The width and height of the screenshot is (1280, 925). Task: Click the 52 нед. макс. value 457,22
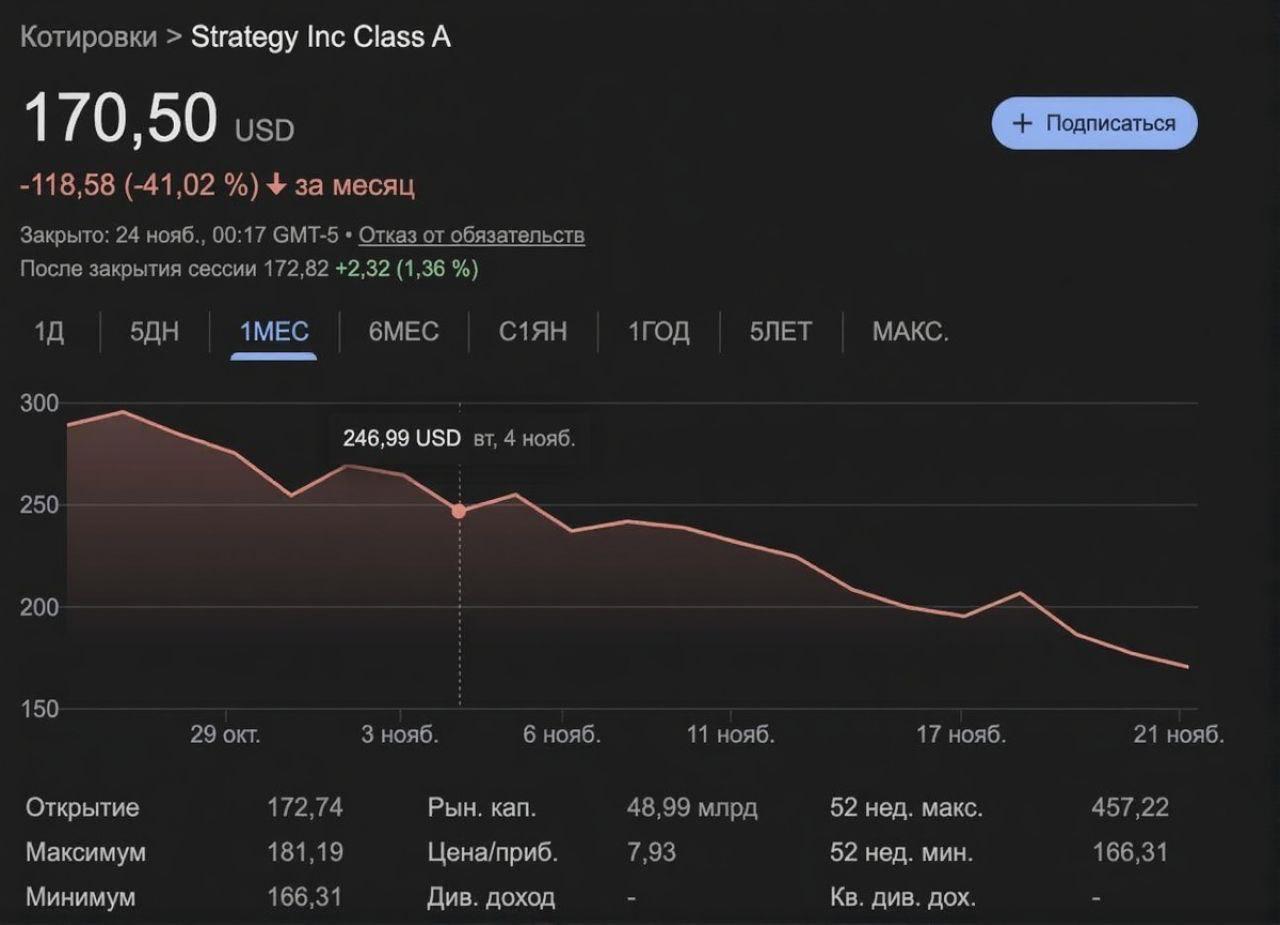pos(1129,807)
